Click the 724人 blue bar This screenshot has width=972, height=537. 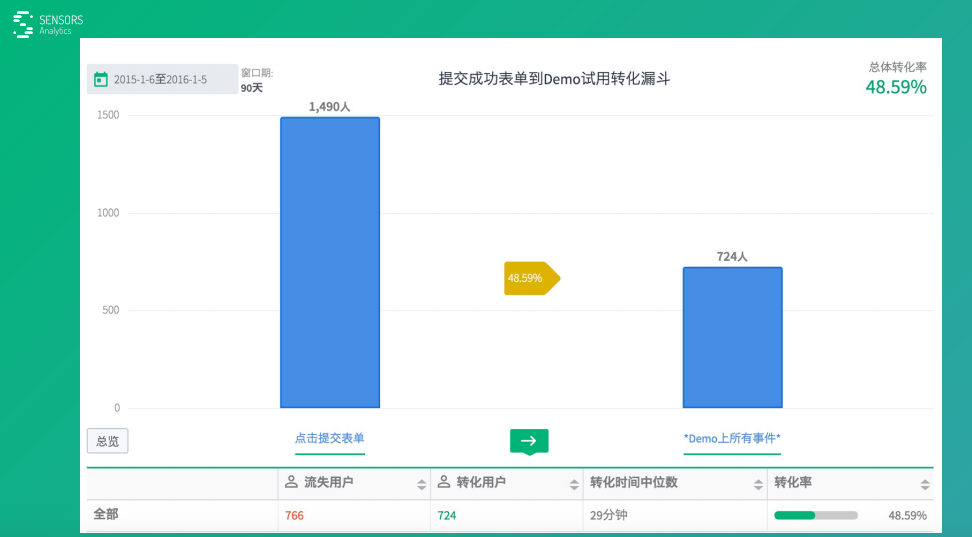(x=732, y=337)
